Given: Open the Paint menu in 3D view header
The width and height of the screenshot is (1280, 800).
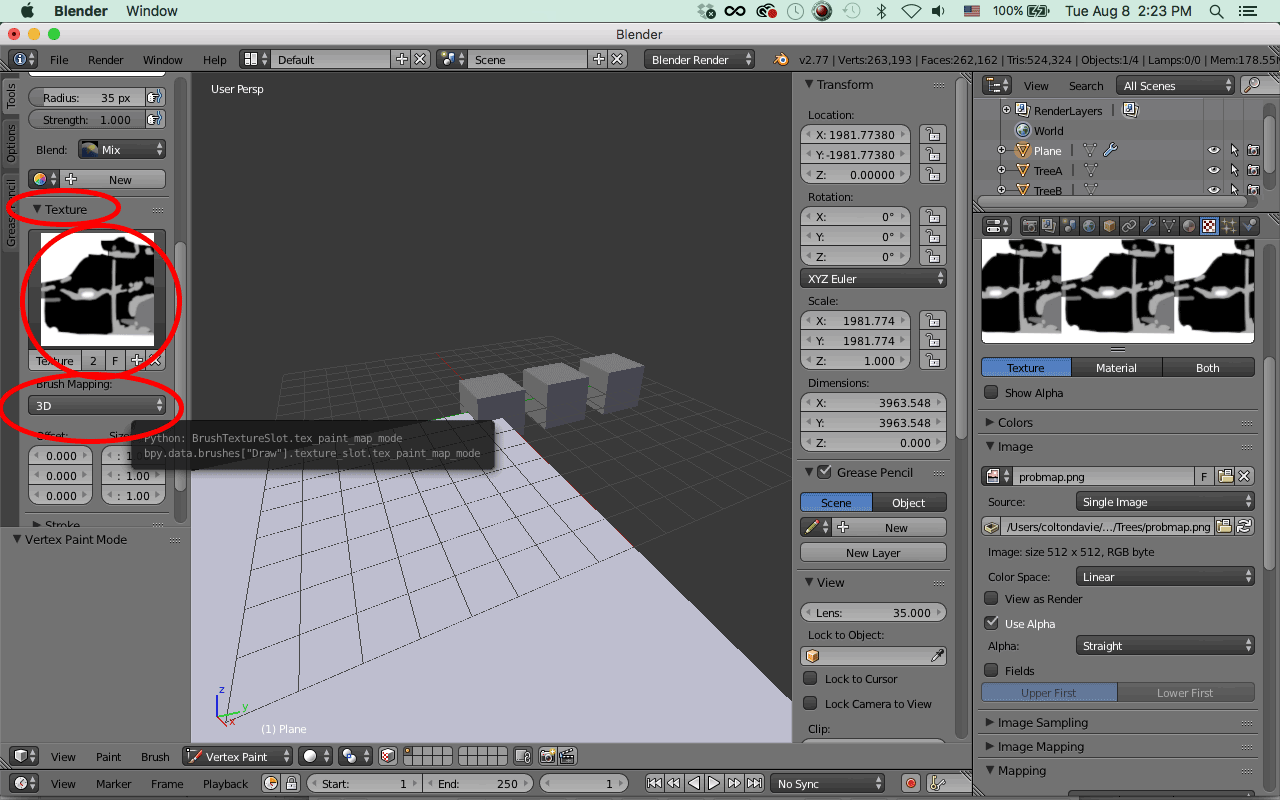Looking at the screenshot, I should [108, 756].
